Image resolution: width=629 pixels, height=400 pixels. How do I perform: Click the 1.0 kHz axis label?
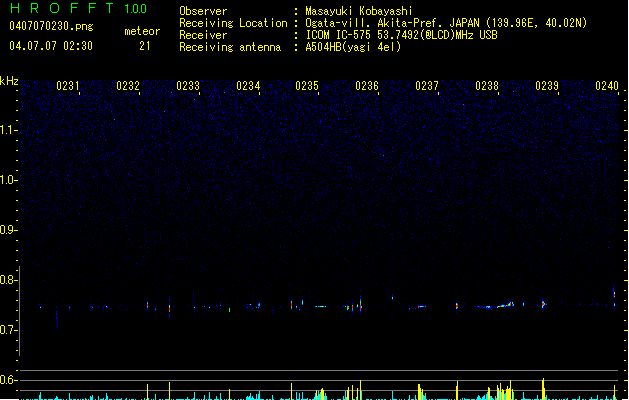[x=9, y=180]
